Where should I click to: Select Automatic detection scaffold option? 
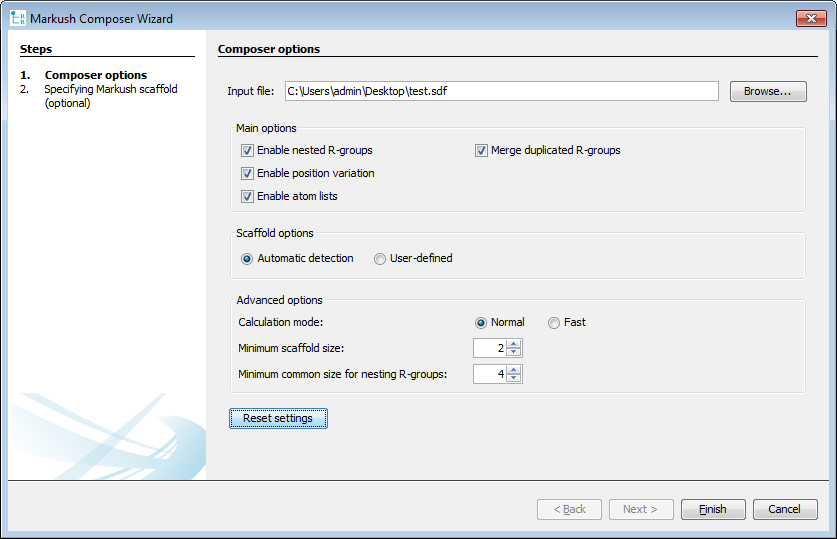tap(247, 259)
